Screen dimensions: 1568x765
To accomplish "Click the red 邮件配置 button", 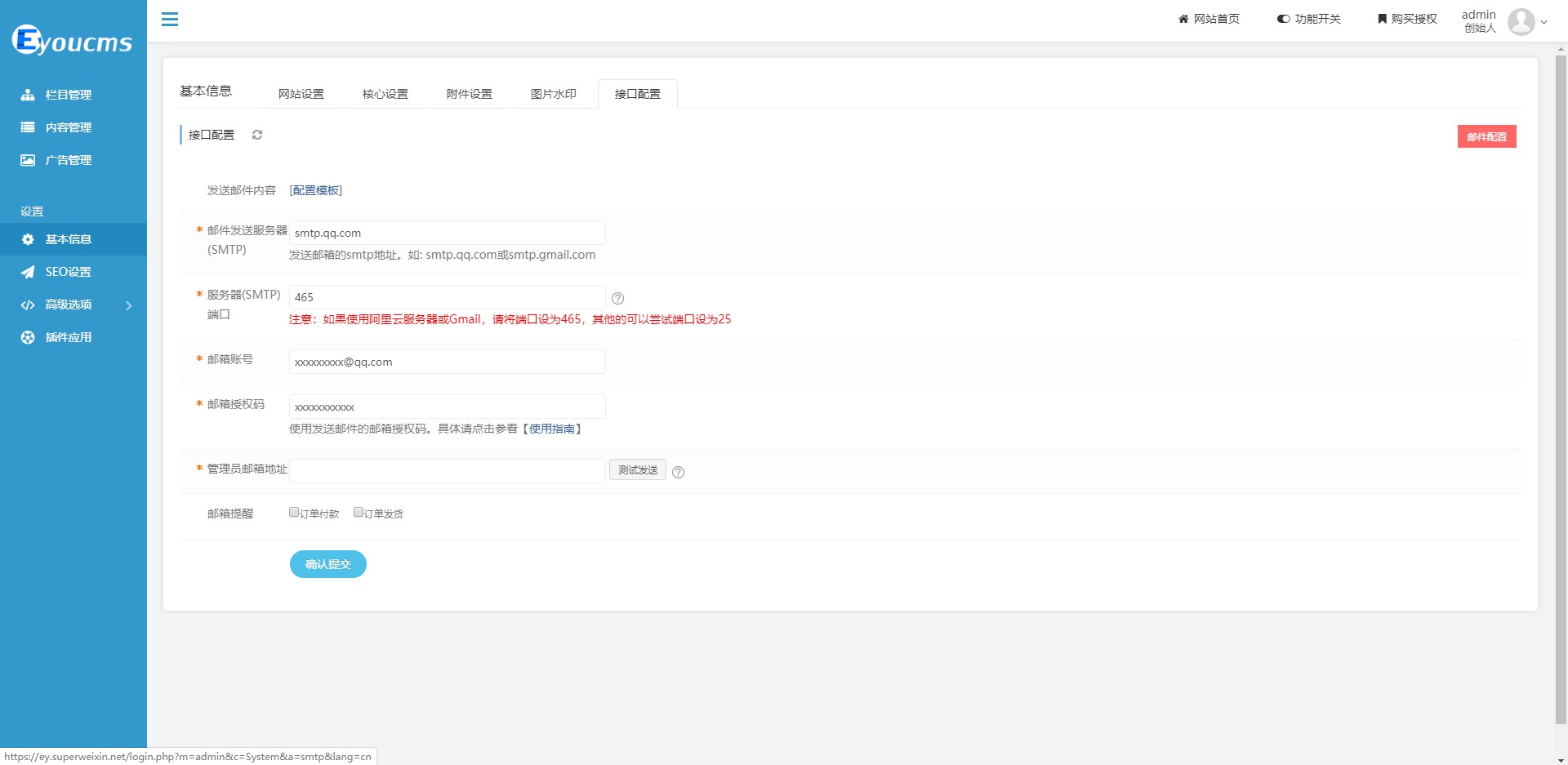I will pos(1486,136).
